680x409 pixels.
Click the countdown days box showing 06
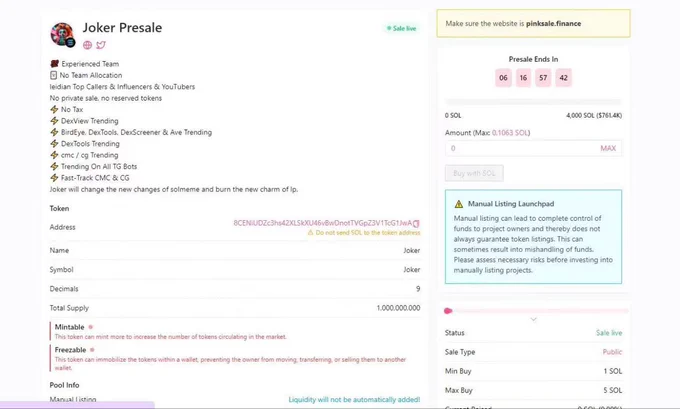503,78
